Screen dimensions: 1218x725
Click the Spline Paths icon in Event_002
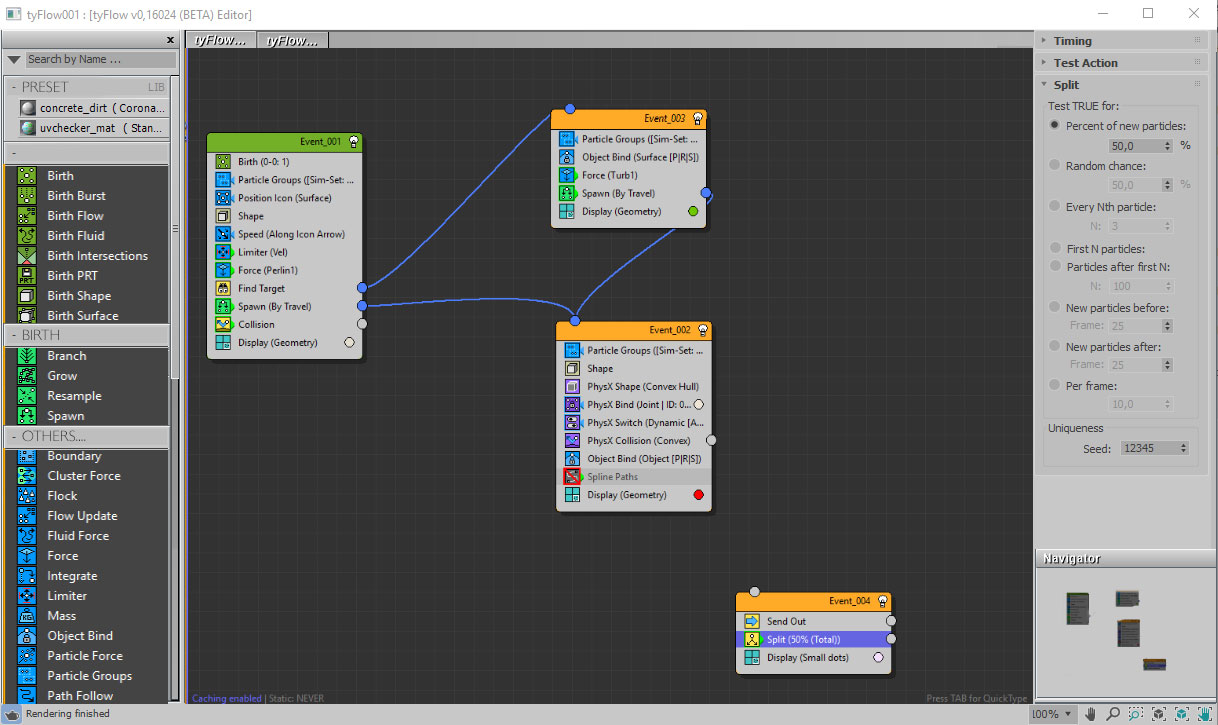[573, 477]
